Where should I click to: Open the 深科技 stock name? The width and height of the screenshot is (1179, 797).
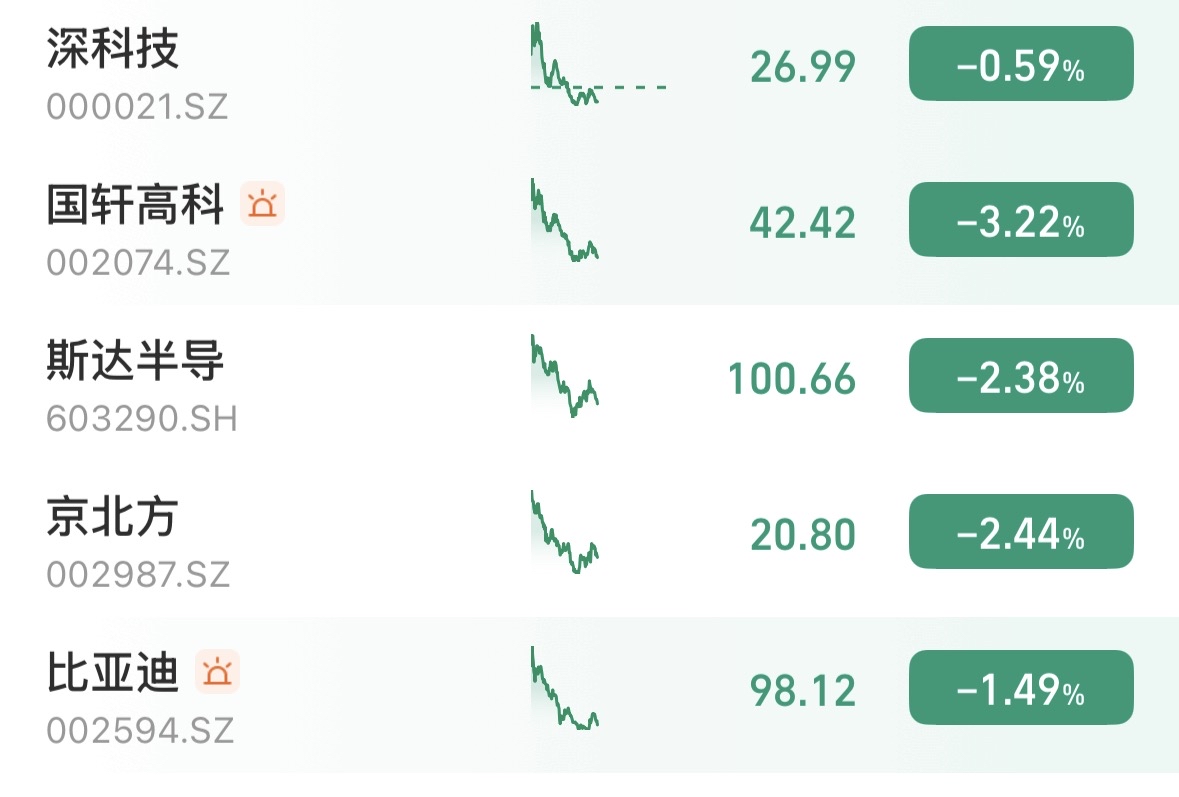[x=113, y=49]
